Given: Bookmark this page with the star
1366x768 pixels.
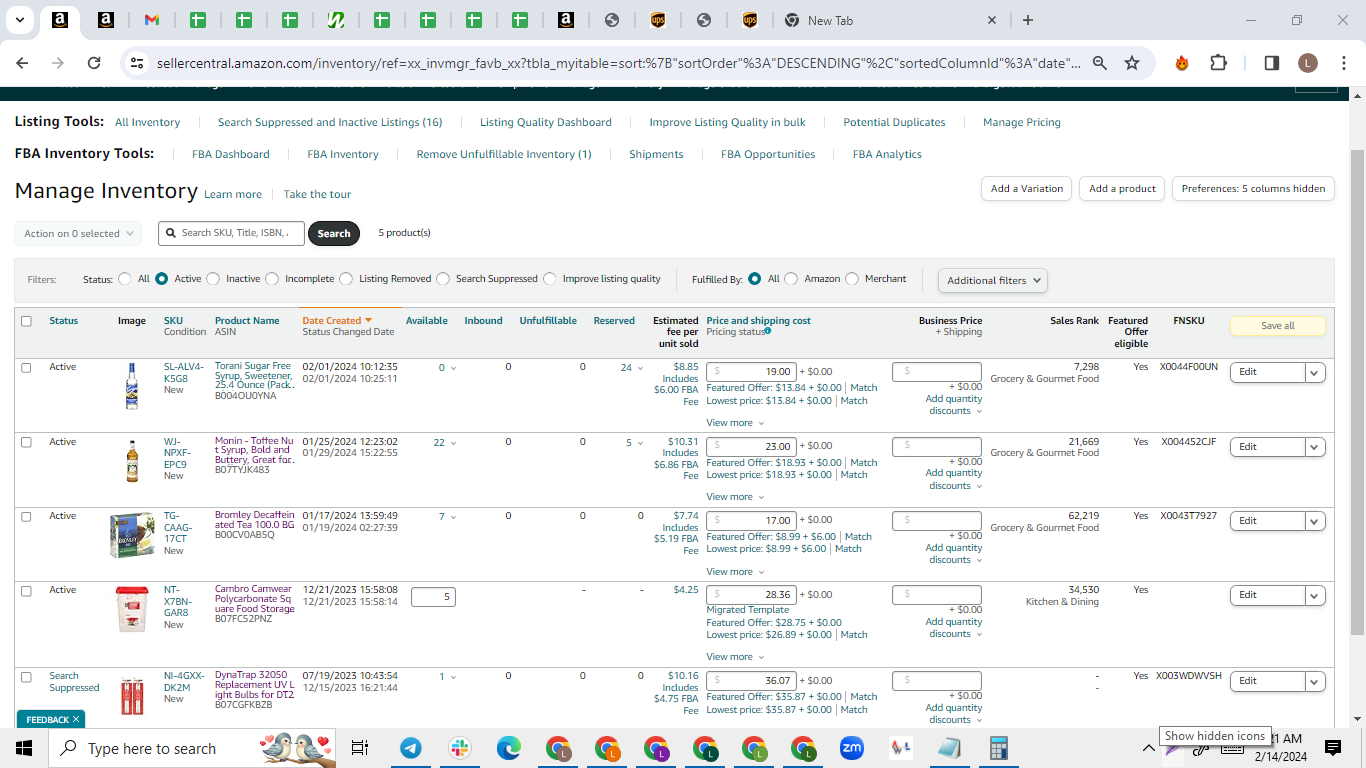Looking at the screenshot, I should [x=1132, y=63].
